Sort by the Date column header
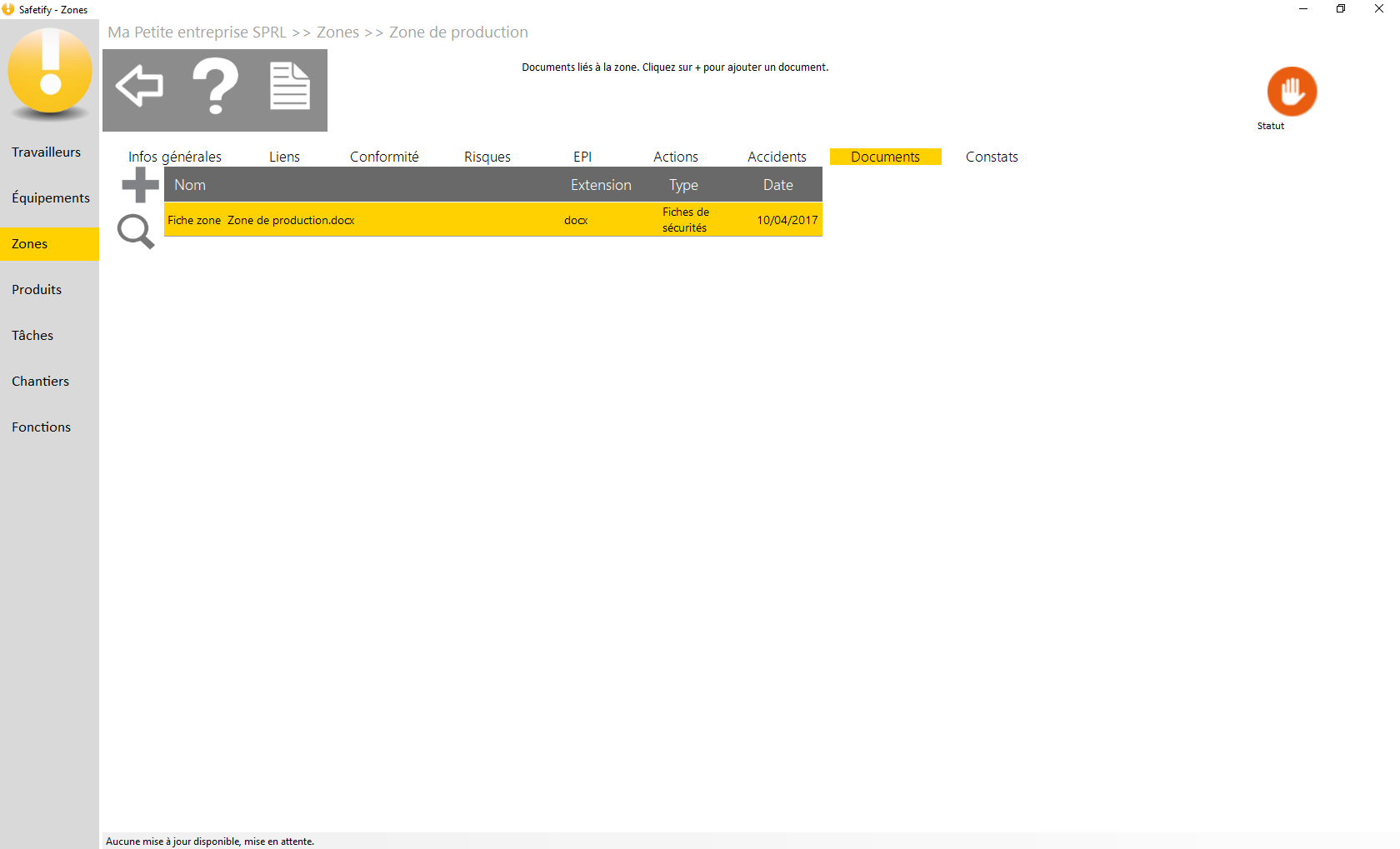Viewport: 1400px width, 849px height. [778, 185]
